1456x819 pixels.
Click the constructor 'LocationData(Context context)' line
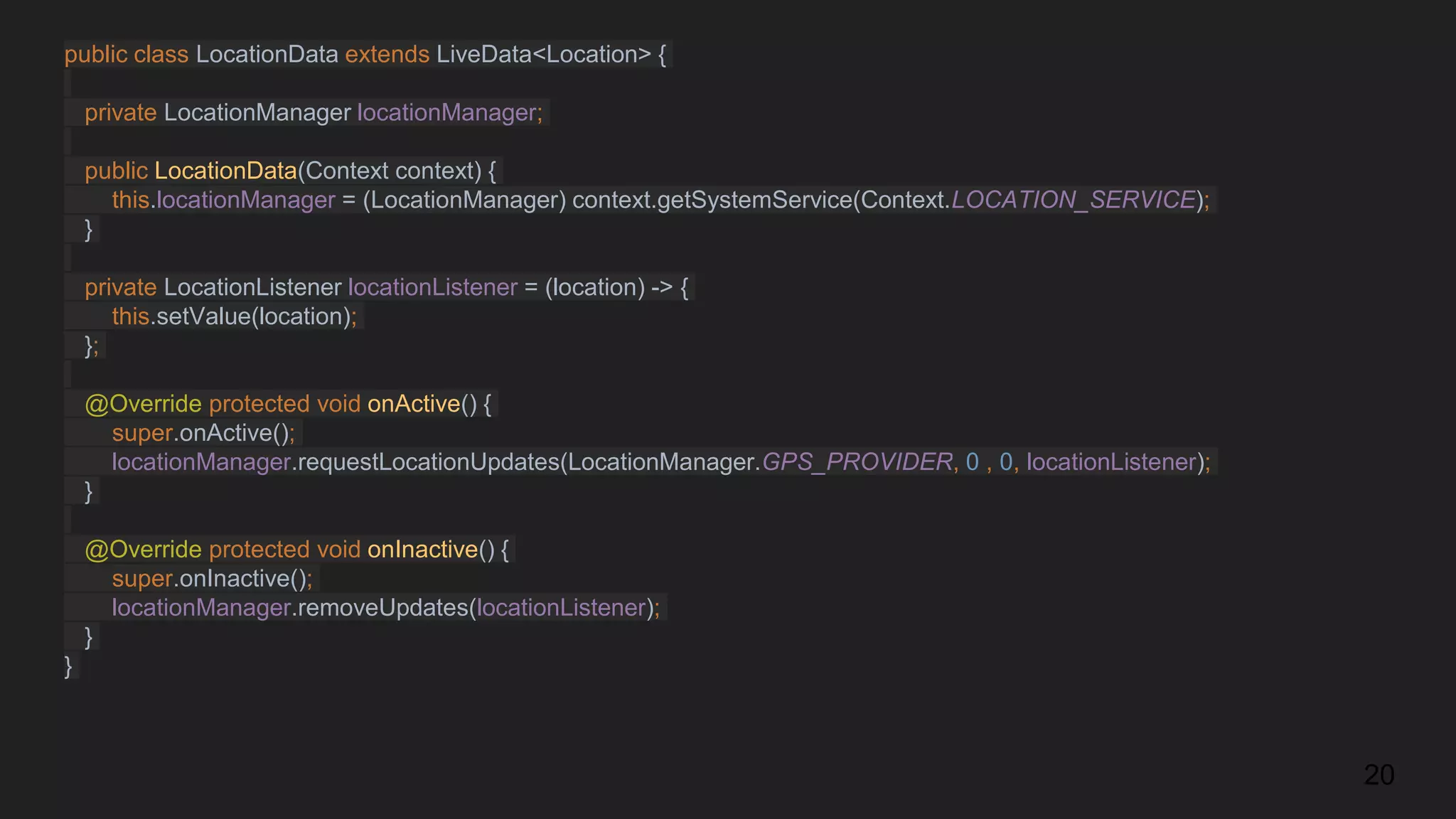click(x=290, y=171)
